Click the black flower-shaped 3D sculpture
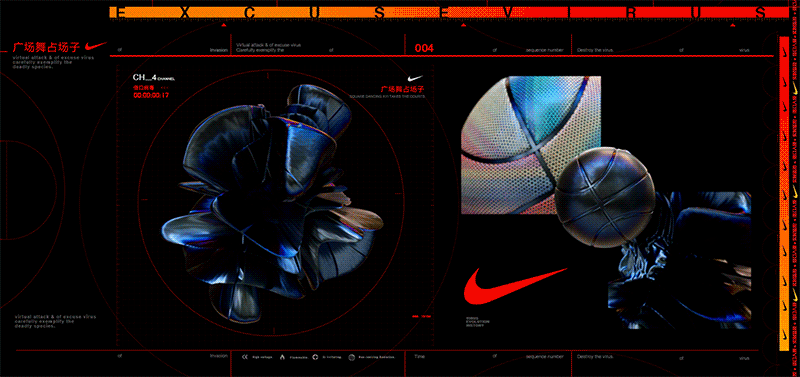The width and height of the screenshot is (800, 377). pos(273,204)
